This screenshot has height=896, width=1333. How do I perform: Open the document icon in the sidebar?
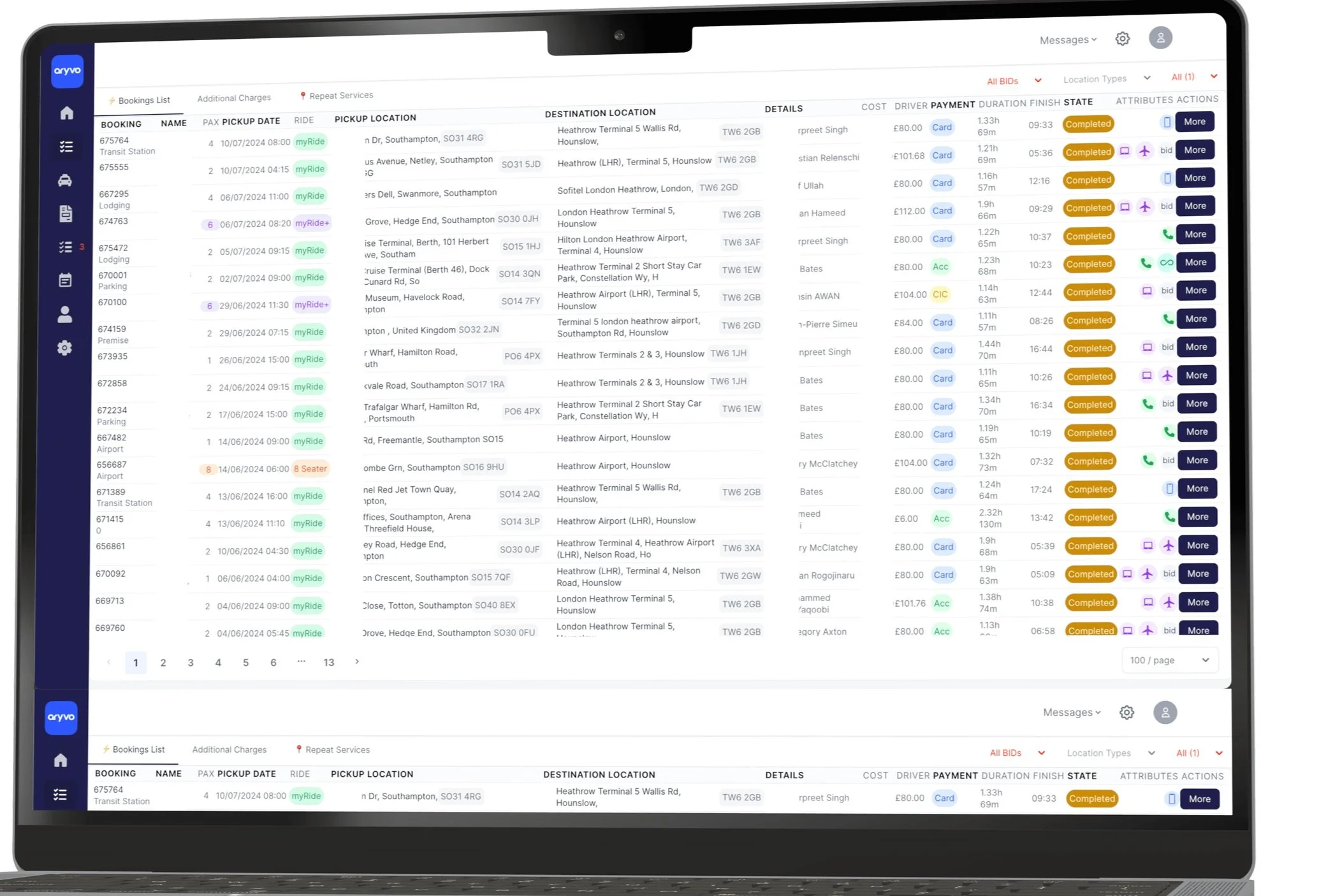[66, 213]
